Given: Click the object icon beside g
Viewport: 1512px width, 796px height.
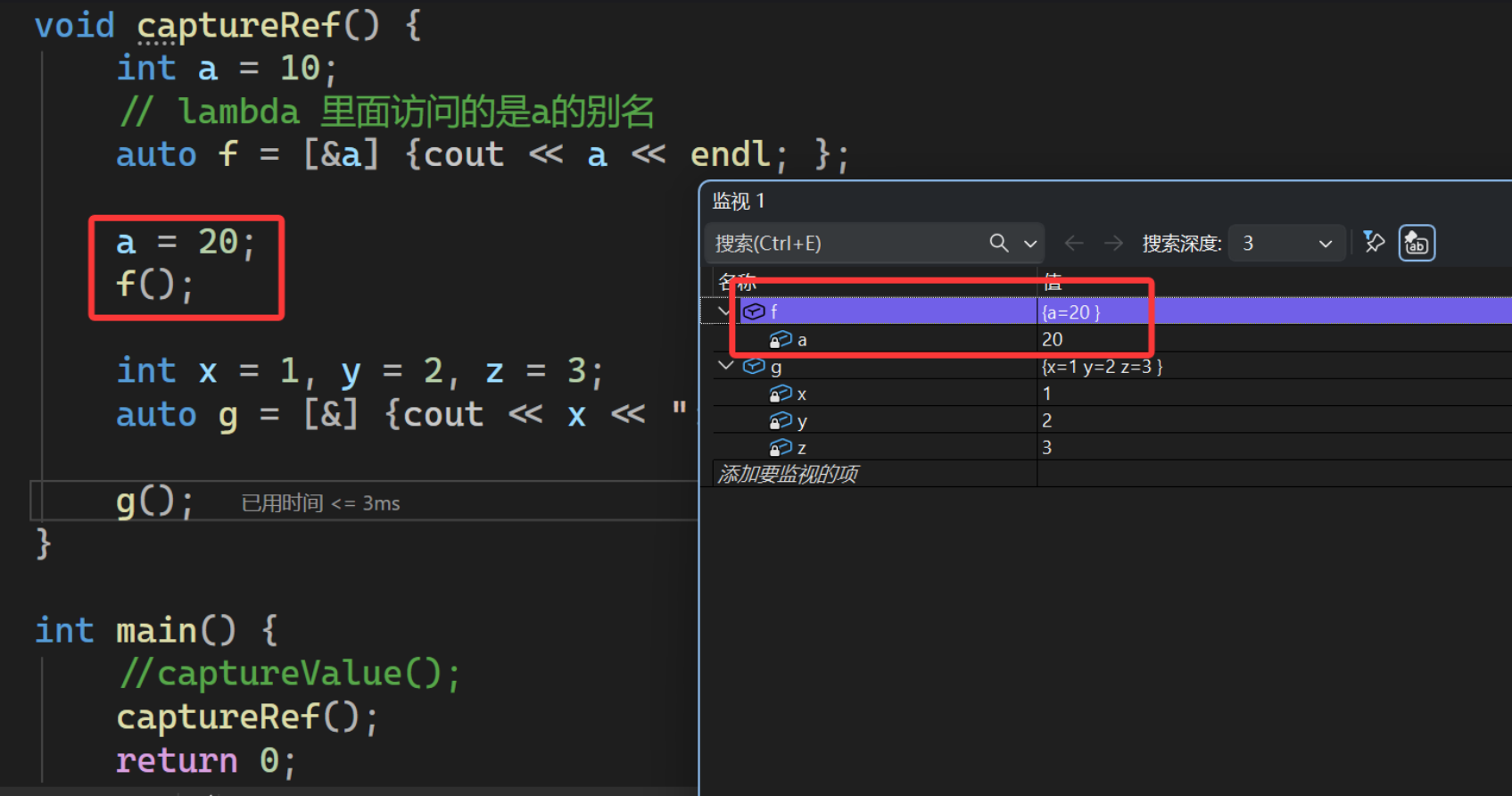Looking at the screenshot, I should point(754,366).
